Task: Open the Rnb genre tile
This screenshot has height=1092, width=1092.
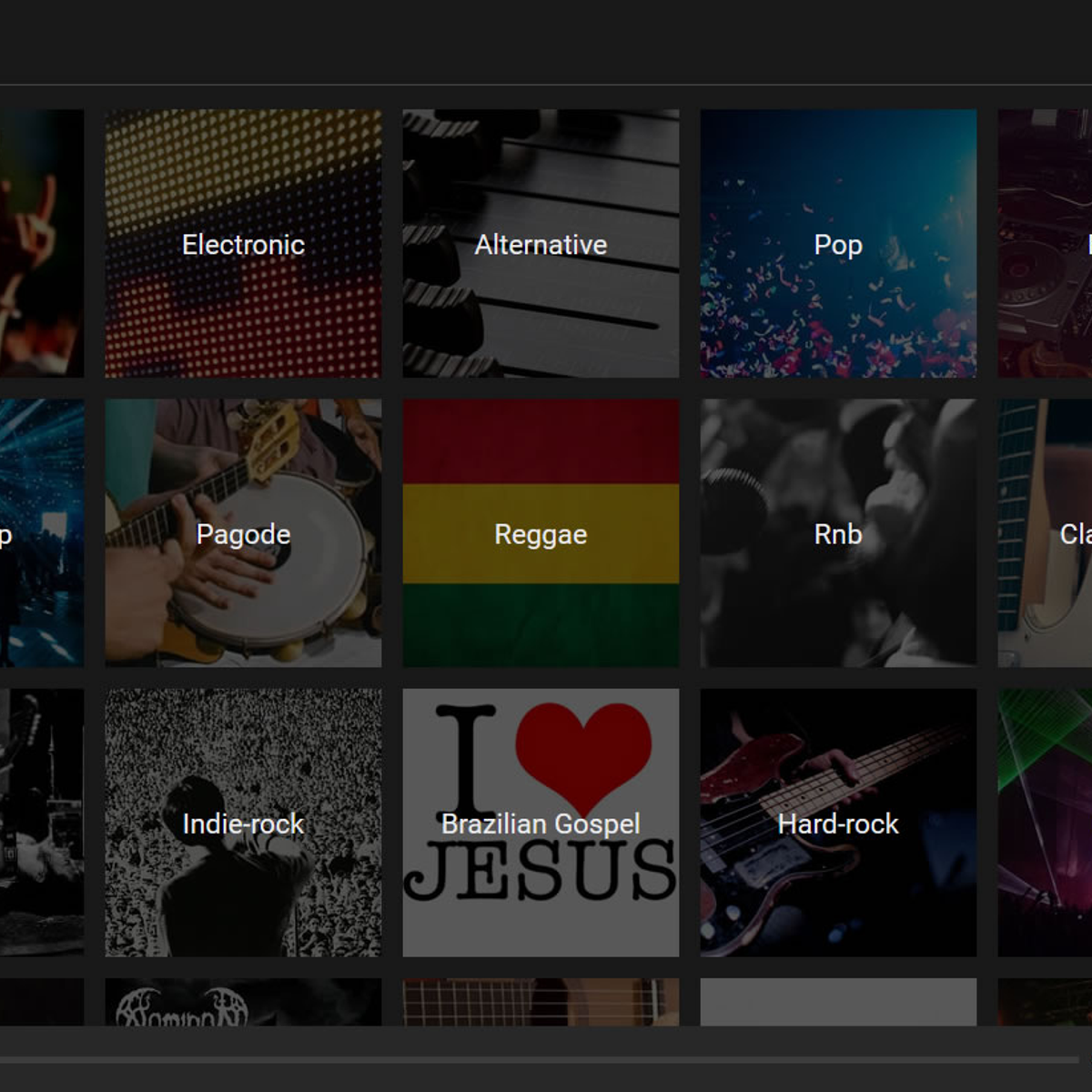Action: tap(838, 533)
